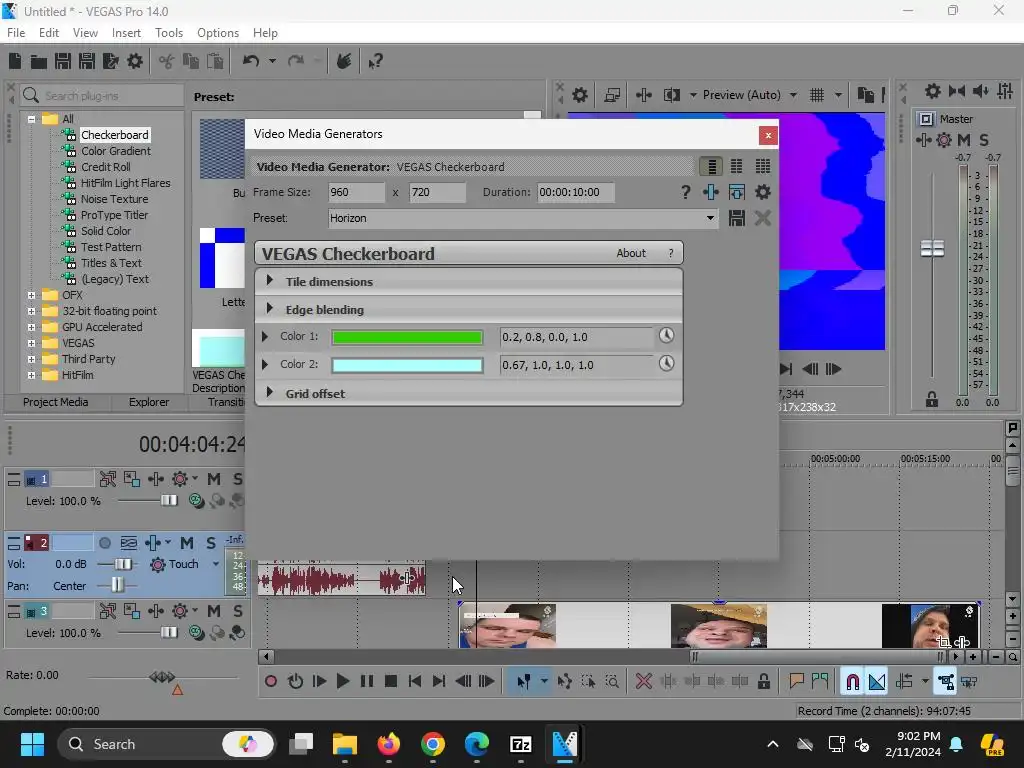1024x768 pixels.
Task: Animate Color 1 with clock icon
Action: (666, 336)
